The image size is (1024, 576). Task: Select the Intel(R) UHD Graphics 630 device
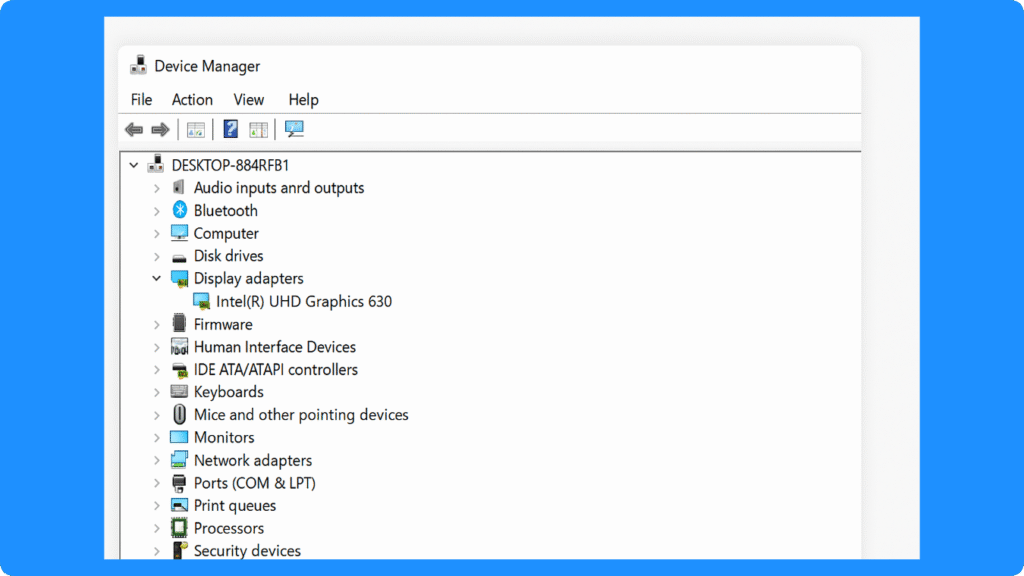301,301
